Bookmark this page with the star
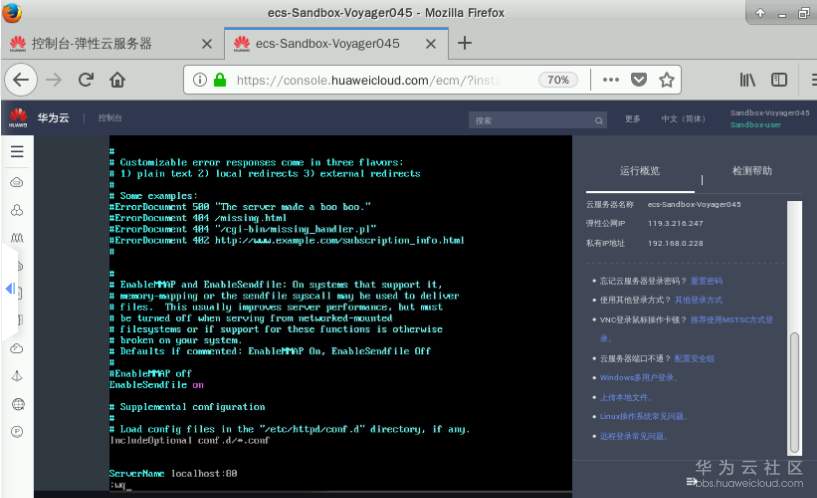The image size is (817, 498). coord(666,80)
